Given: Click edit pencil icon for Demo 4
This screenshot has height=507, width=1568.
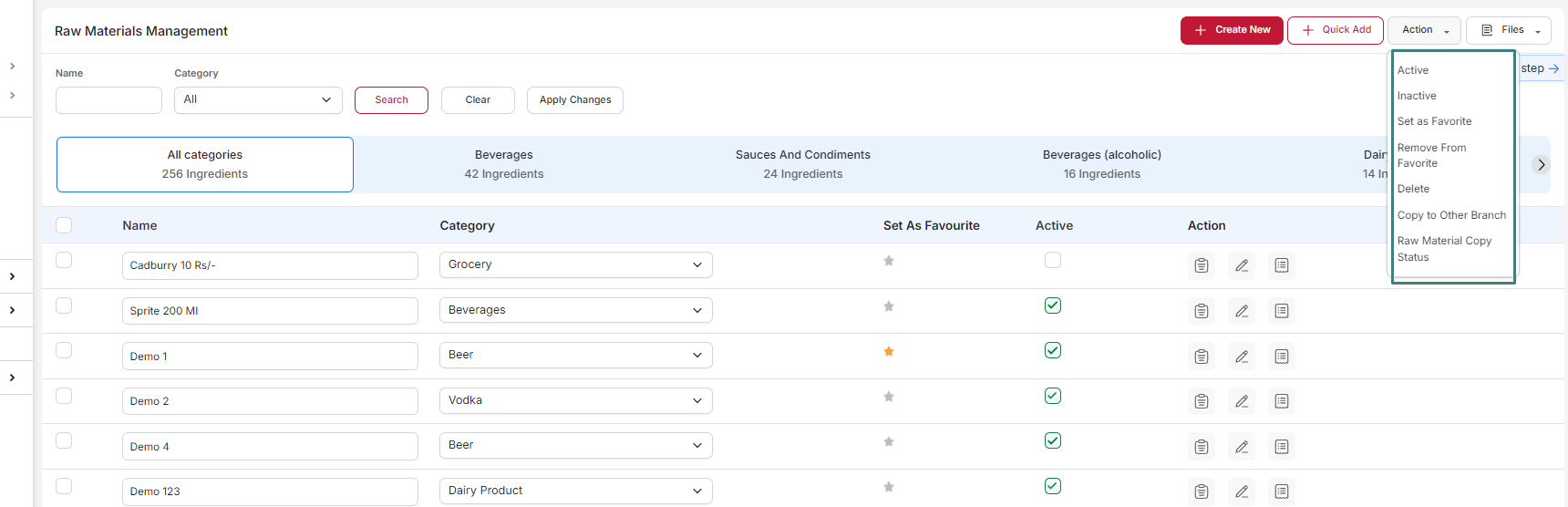Looking at the screenshot, I should click(x=1242, y=447).
